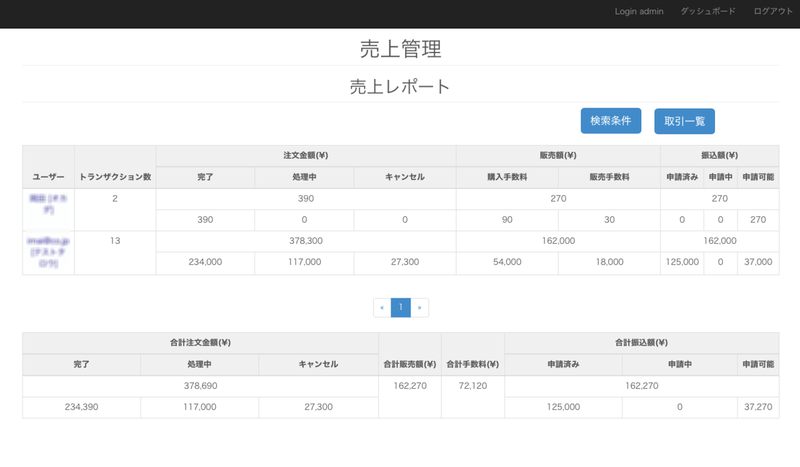The height and width of the screenshot is (467, 800).
Task: Click the 注文金額(¥) header in upper table
Action: [306, 155]
